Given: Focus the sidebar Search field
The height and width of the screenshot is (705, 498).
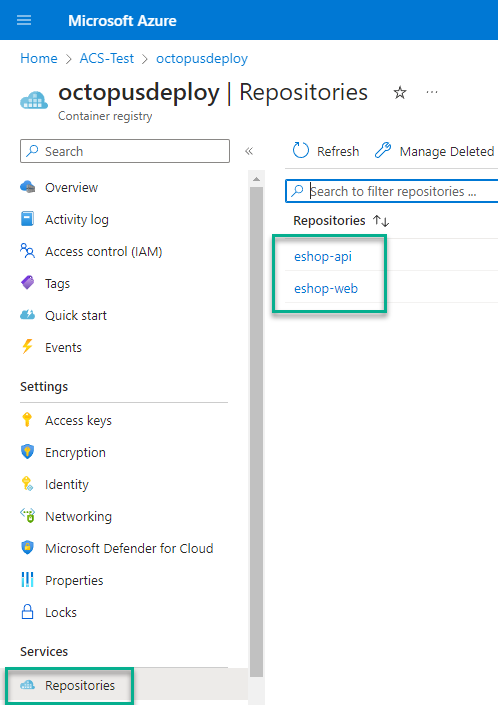Looking at the screenshot, I should 125,151.
